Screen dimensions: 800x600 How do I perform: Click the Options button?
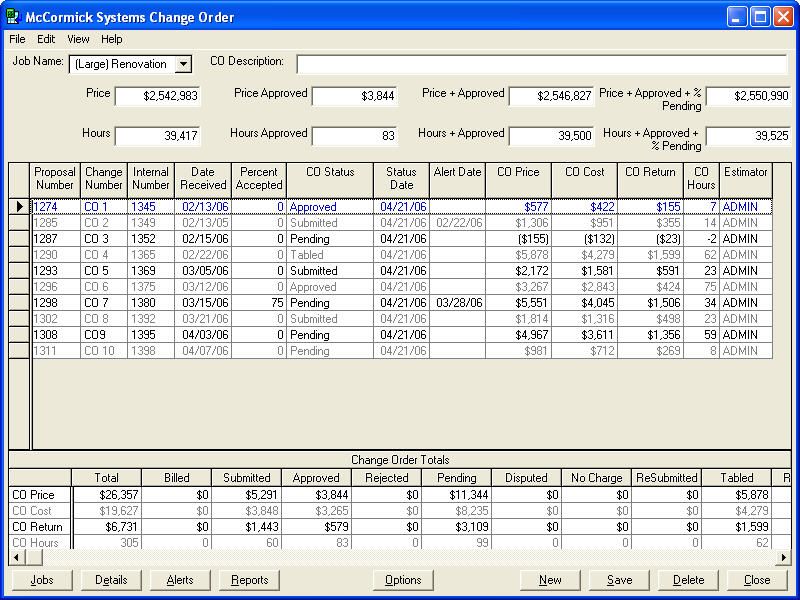pos(403,580)
